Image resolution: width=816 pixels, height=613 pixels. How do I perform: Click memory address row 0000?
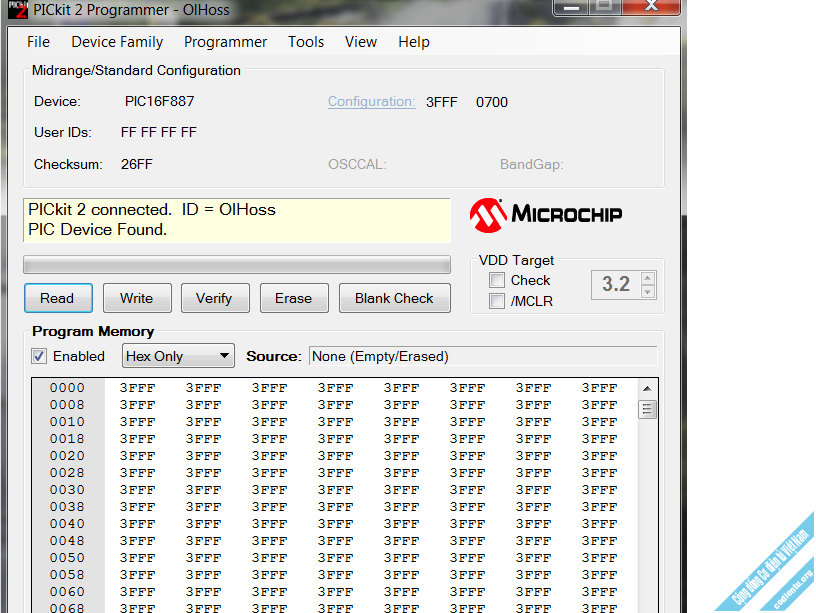(x=67, y=388)
